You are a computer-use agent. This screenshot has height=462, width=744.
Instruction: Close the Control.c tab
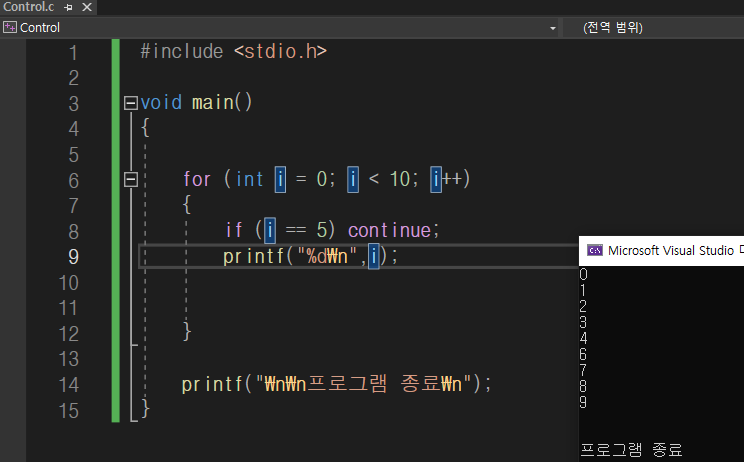pyautogui.click(x=87, y=7)
